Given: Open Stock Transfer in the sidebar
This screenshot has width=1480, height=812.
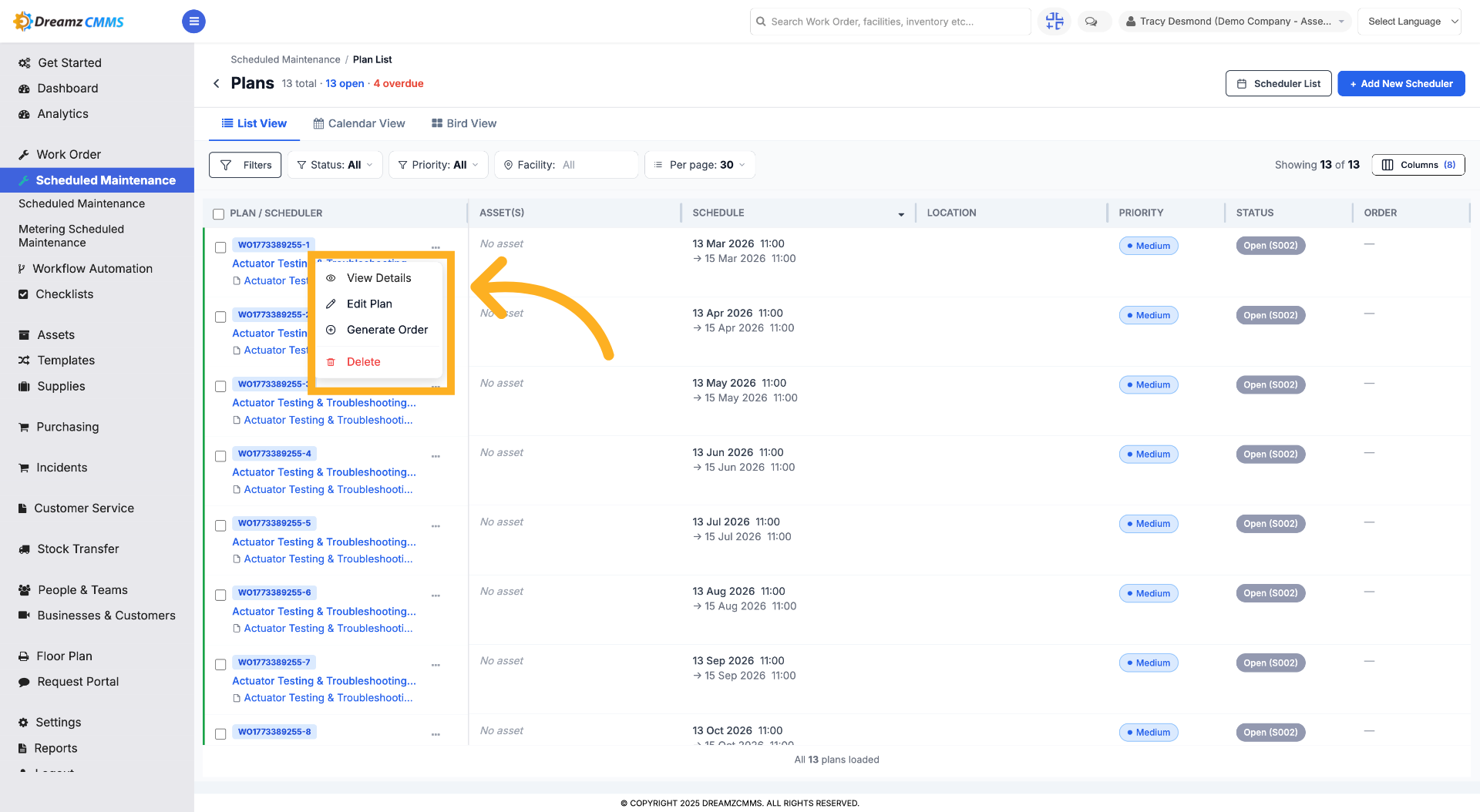Looking at the screenshot, I should click(78, 549).
